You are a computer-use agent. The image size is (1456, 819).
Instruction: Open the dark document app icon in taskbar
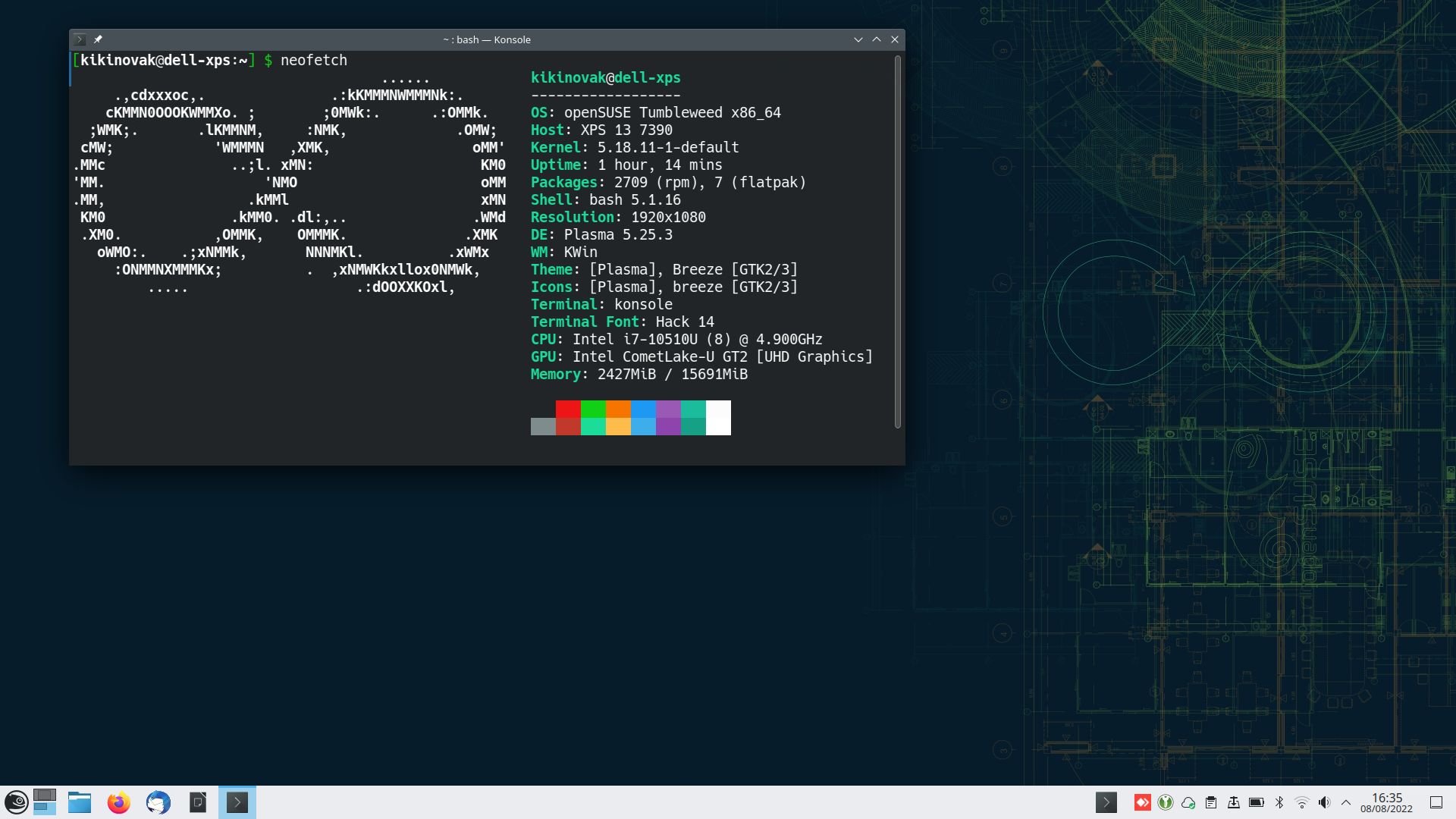198,802
